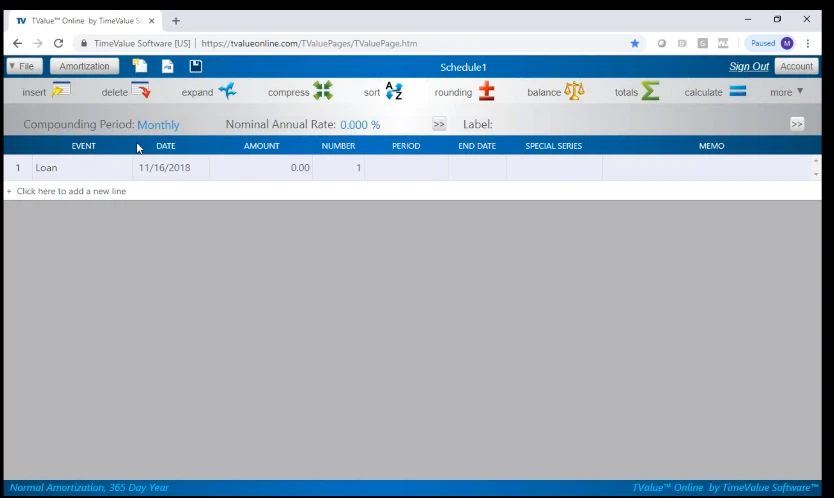
Task: Click the Amortization button
Action: click(x=84, y=67)
